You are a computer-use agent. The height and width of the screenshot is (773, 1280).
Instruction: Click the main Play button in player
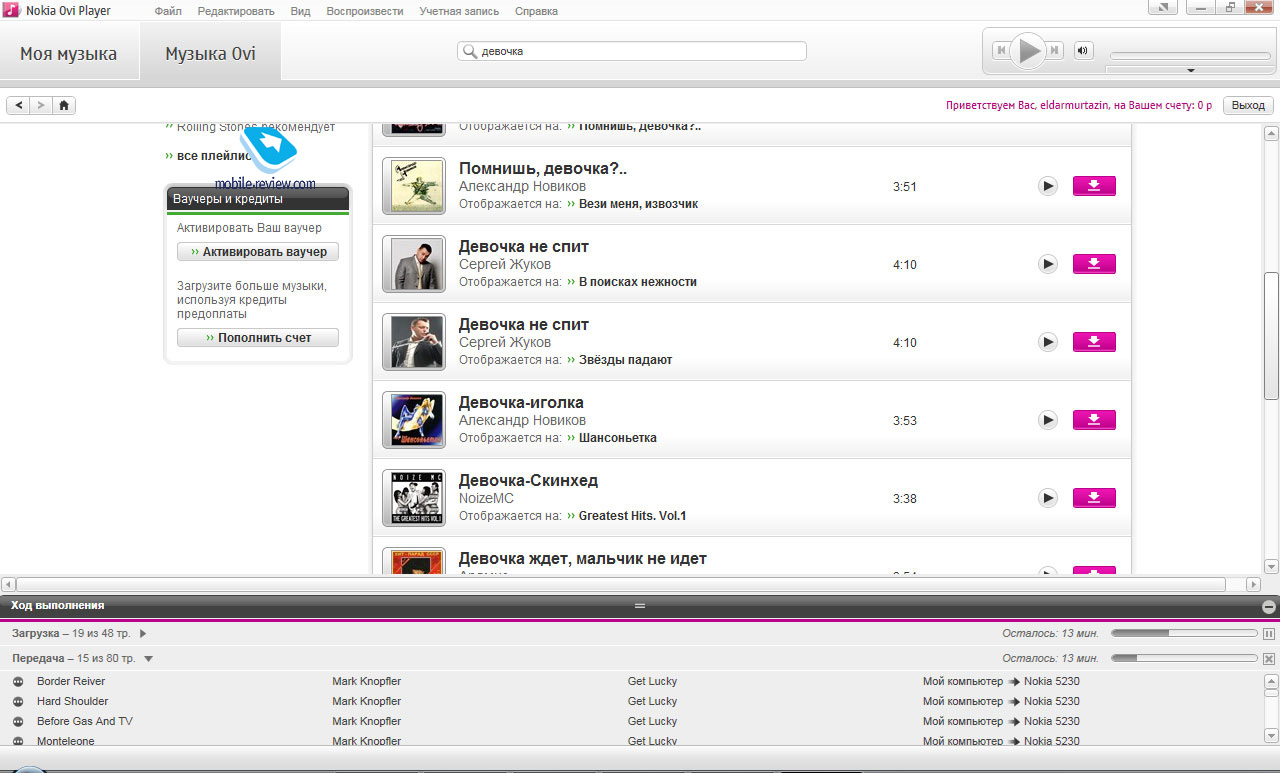pyautogui.click(x=1028, y=50)
